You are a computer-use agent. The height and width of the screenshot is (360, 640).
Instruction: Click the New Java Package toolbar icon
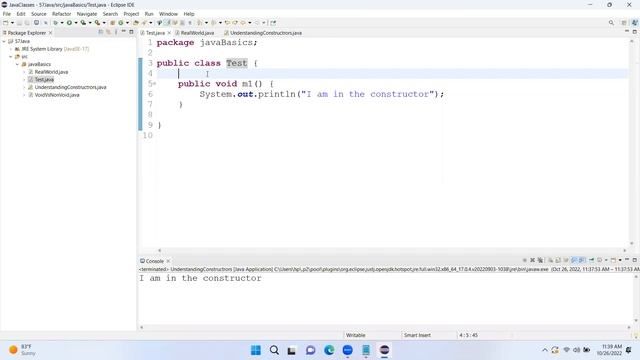click(x=113, y=23)
